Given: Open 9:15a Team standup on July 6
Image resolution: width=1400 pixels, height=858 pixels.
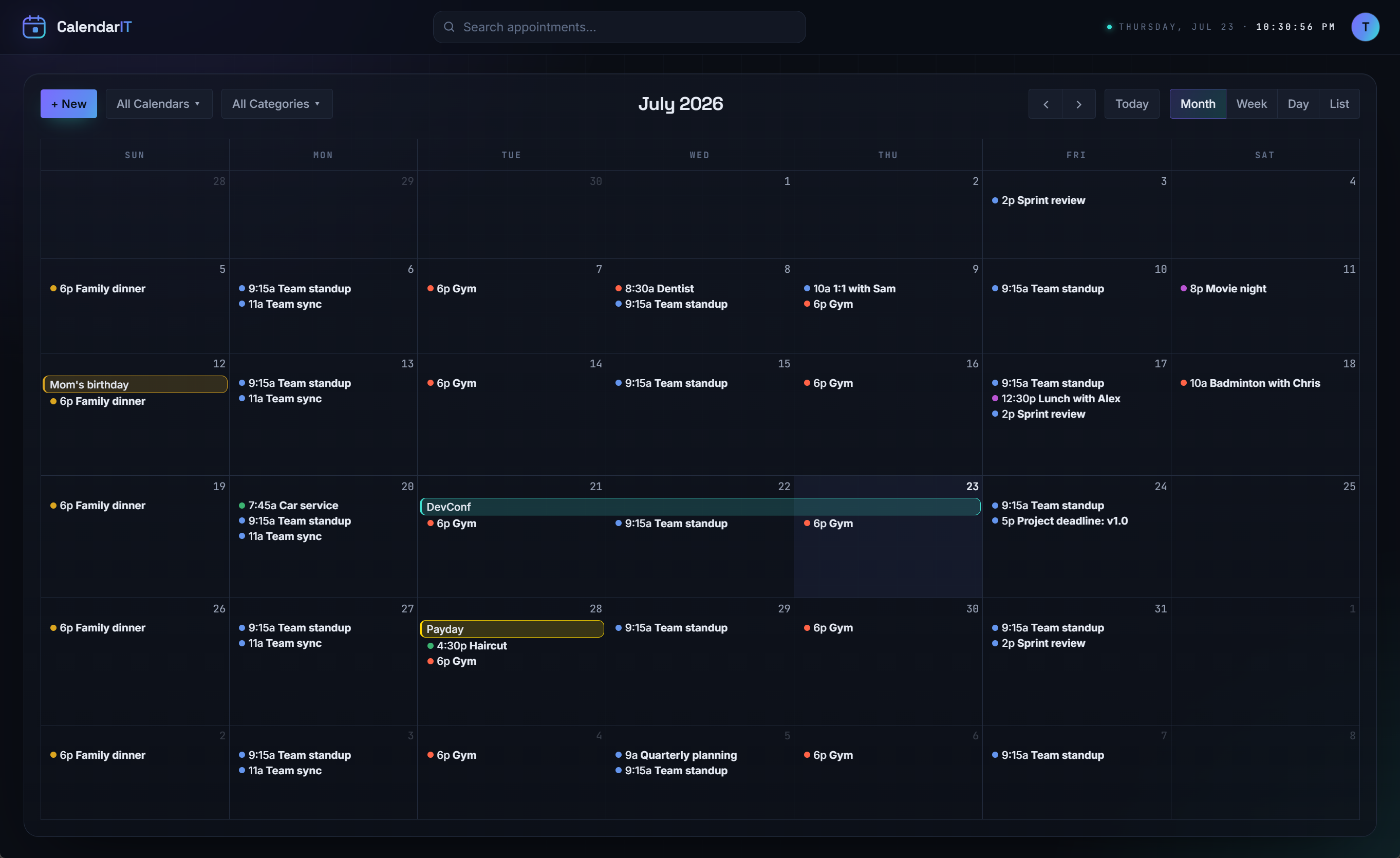Looking at the screenshot, I should [295, 289].
